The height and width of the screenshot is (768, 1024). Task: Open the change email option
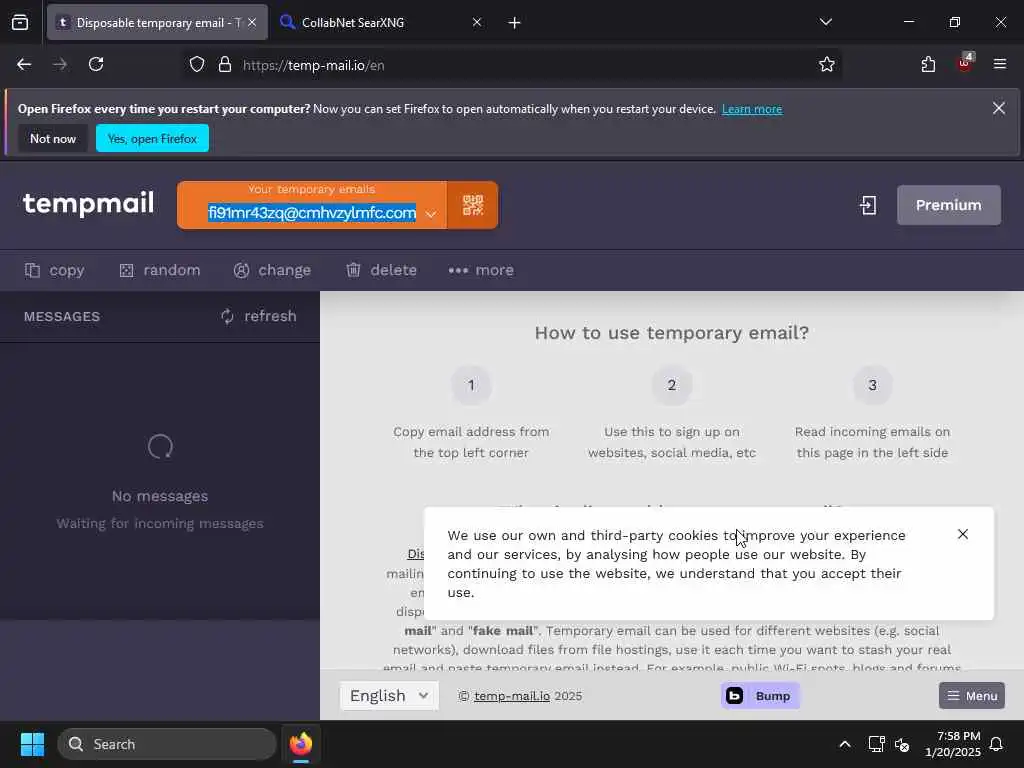(272, 270)
